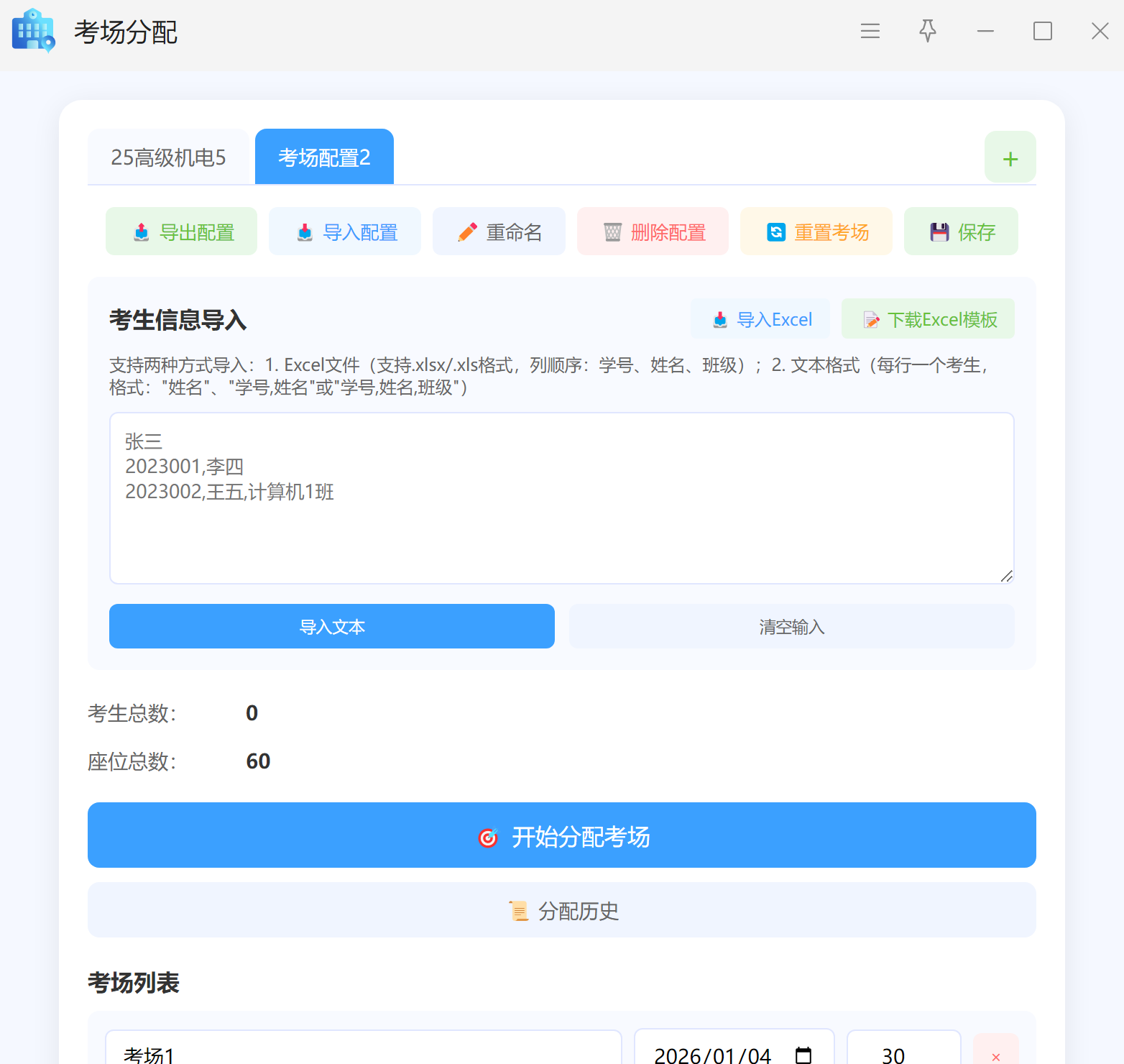
Task: Save configuration with the 保存 floppy button
Action: click(961, 231)
